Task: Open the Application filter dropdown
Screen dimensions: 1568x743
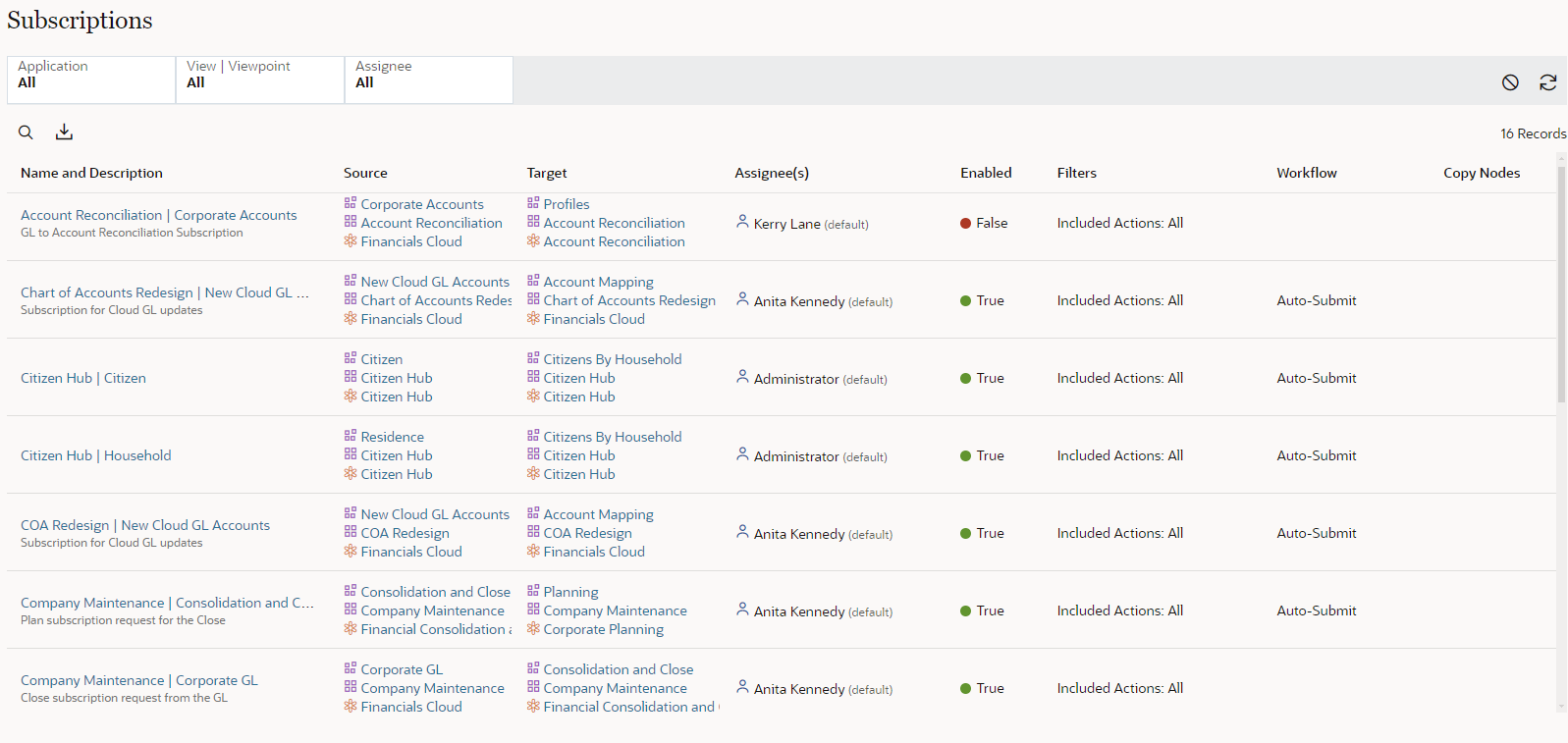Action: click(91, 80)
